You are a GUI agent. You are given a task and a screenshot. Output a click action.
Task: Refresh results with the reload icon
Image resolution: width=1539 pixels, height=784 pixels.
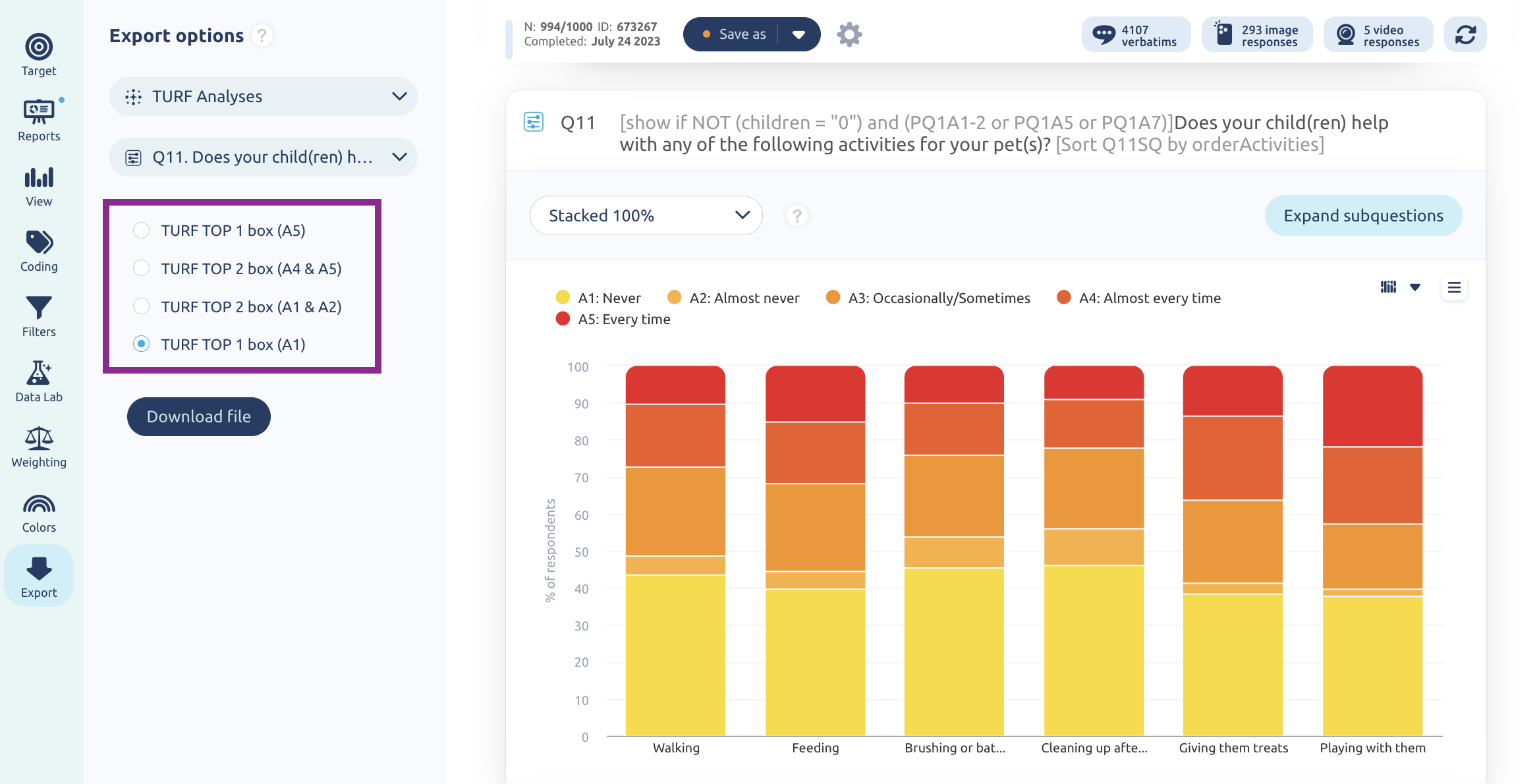(1465, 34)
